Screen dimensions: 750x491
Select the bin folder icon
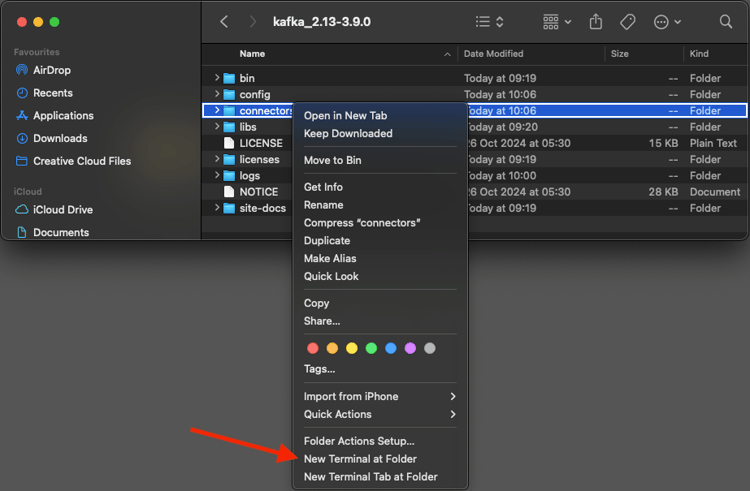coord(230,78)
